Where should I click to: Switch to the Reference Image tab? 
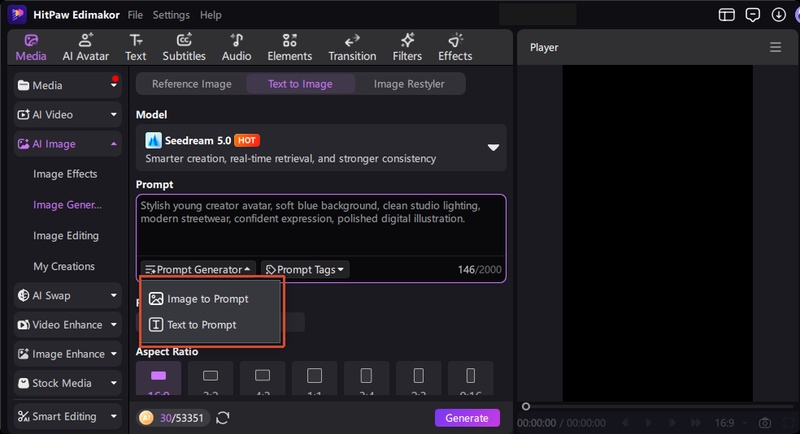191,84
